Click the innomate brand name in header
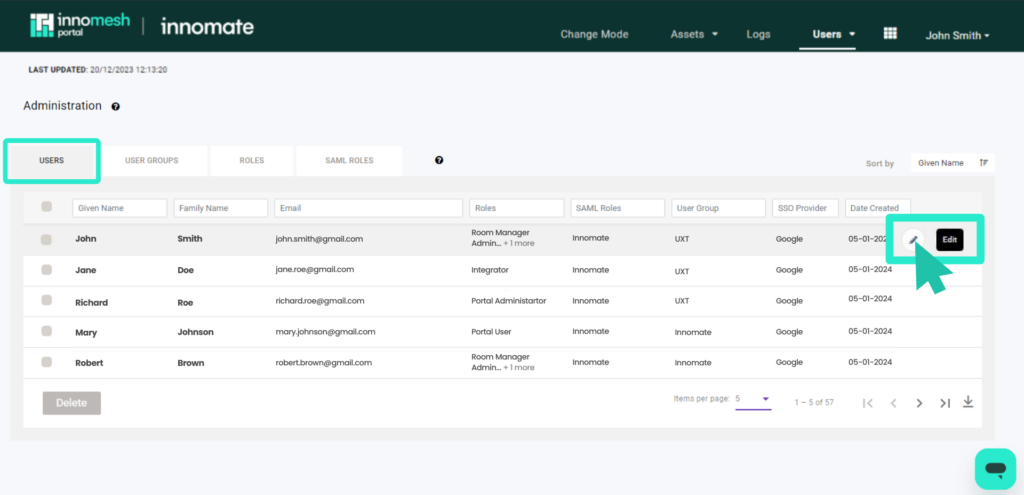1024x495 pixels. pos(207,27)
